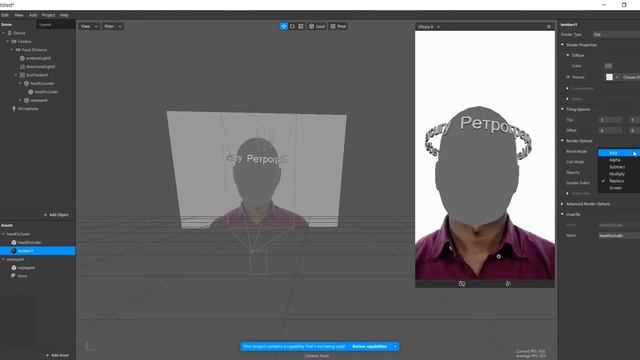640x360 pixels.
Task: Expand Advanced Render Options section
Action: point(562,204)
